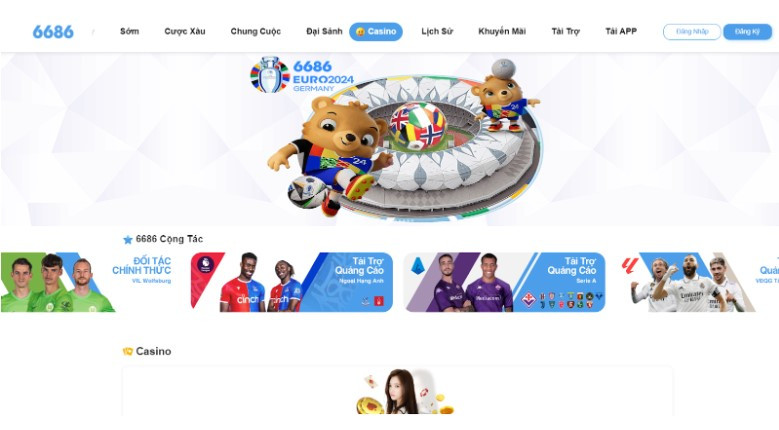The width and height of the screenshot is (779, 430).
Task: Go to Cược Xâu section
Action: (185, 31)
